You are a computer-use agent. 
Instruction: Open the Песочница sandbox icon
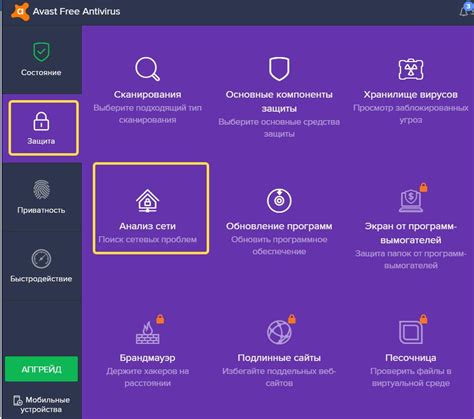click(x=411, y=332)
